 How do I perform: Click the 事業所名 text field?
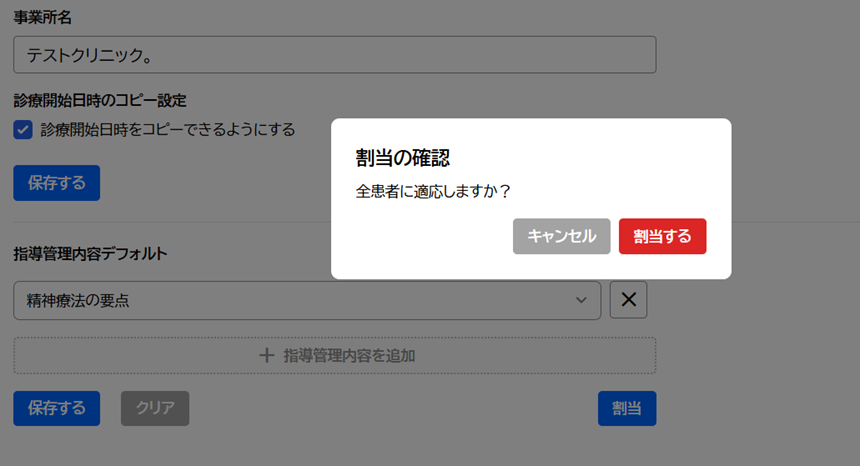tap(334, 55)
